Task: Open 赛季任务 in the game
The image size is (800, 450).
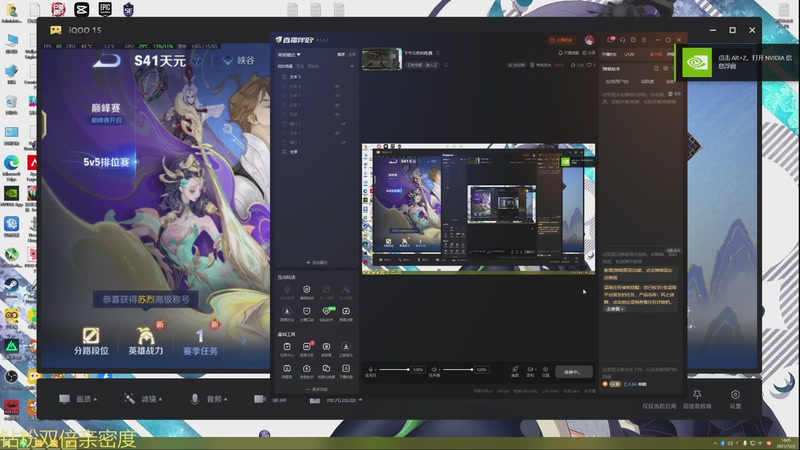Action: (200, 342)
